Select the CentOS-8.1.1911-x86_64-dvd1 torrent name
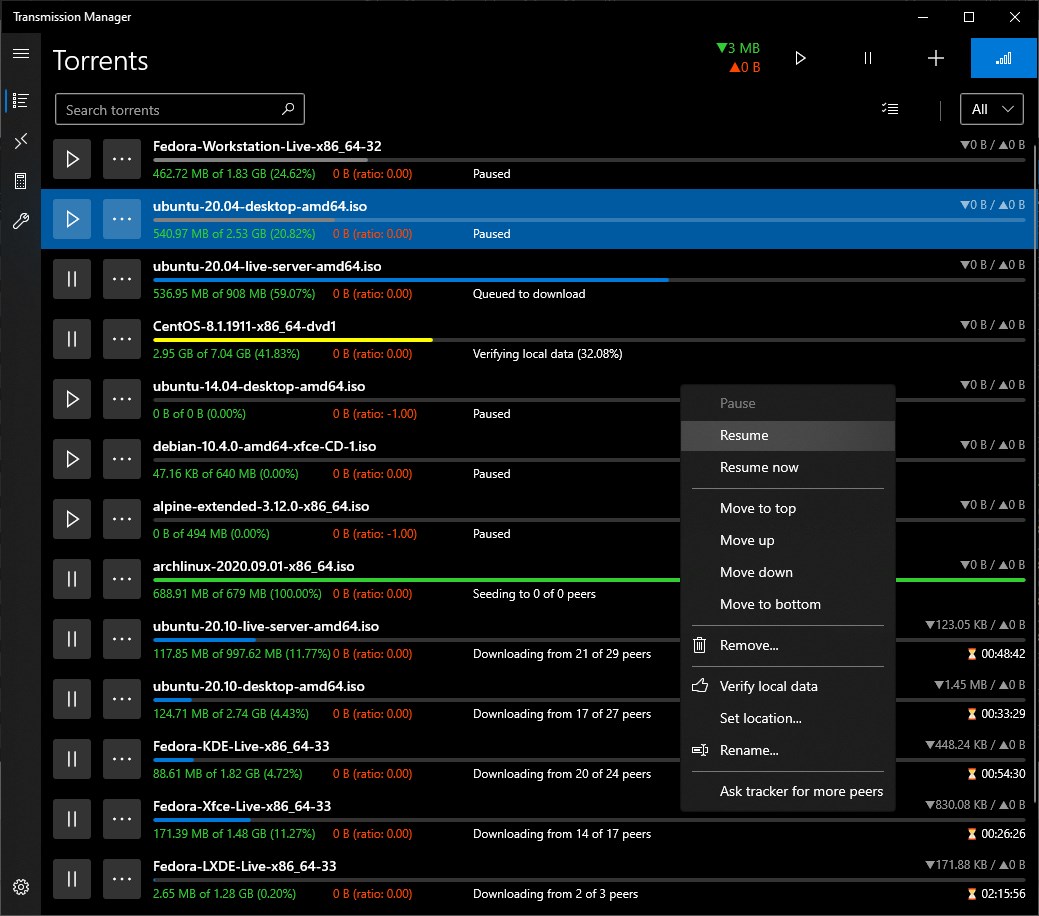The image size is (1039, 916). (245, 326)
